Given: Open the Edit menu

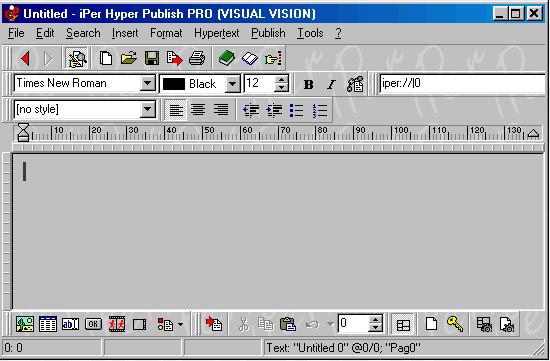Looking at the screenshot, I should click(45, 33).
